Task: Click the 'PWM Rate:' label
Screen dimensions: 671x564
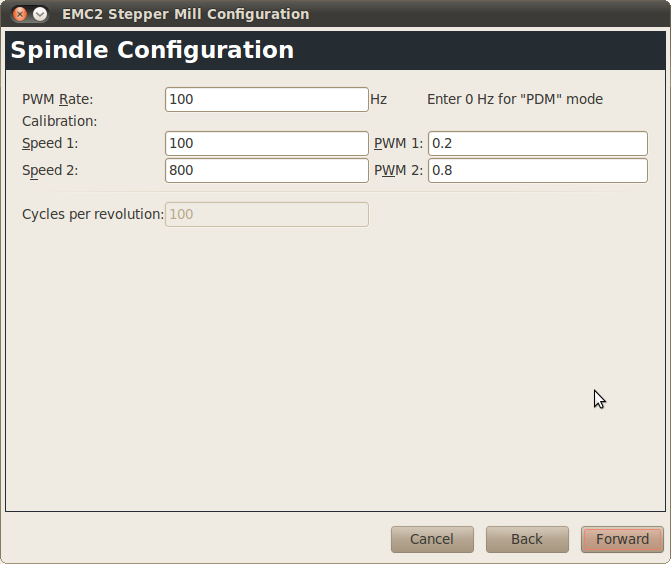Action: tap(57, 99)
